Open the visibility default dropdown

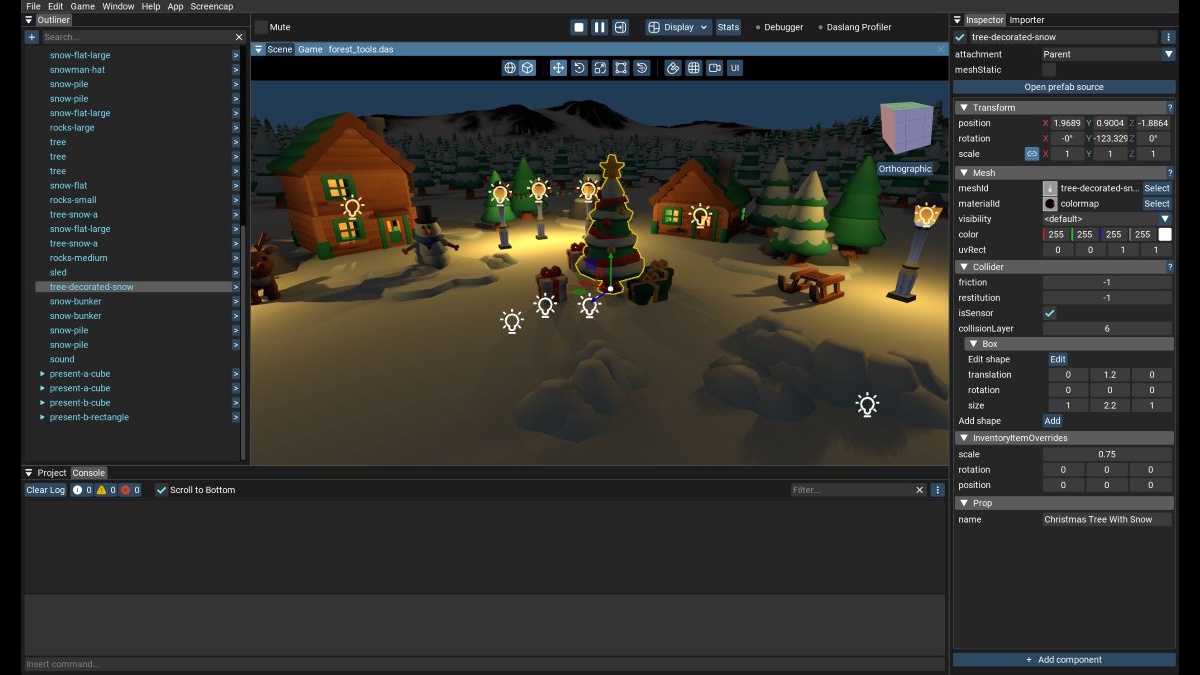(1107, 219)
